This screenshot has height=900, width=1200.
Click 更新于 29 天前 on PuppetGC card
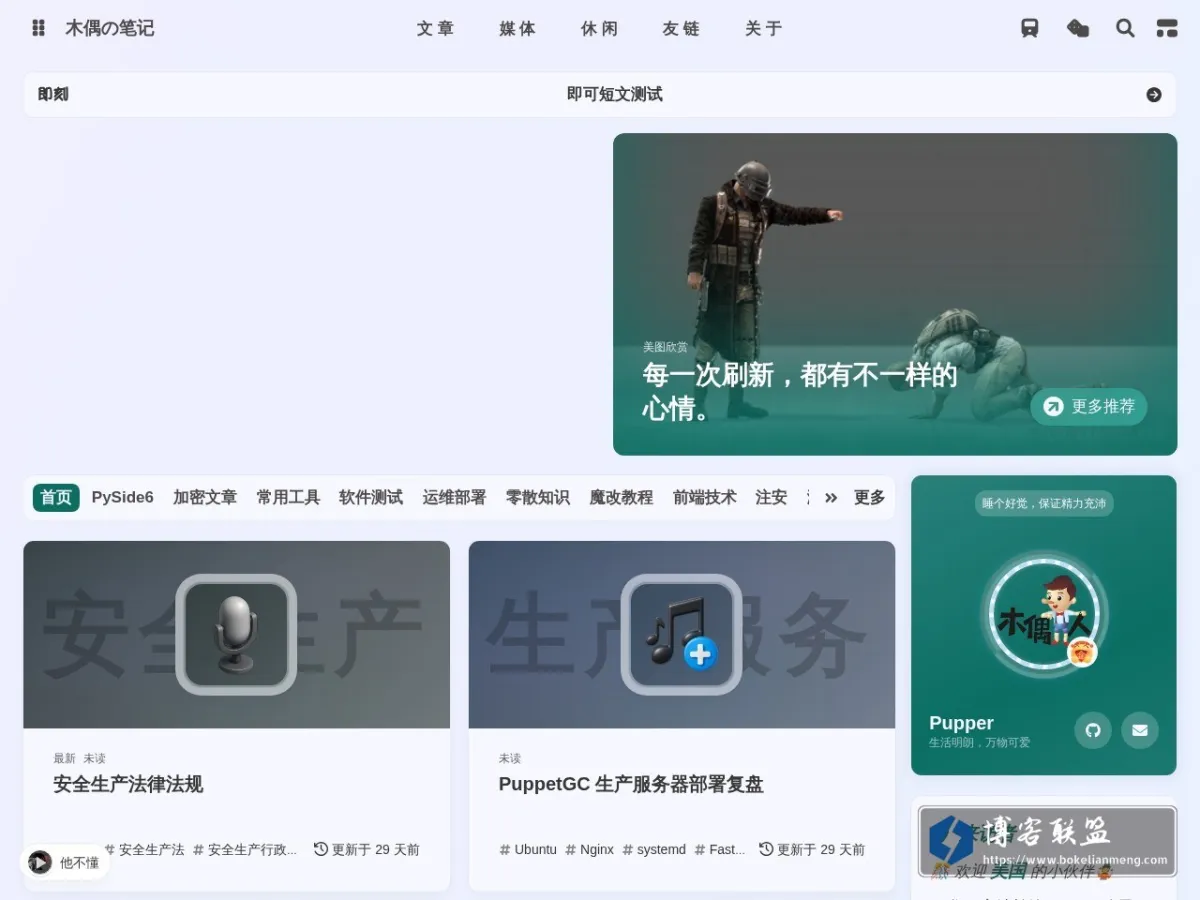pos(811,849)
